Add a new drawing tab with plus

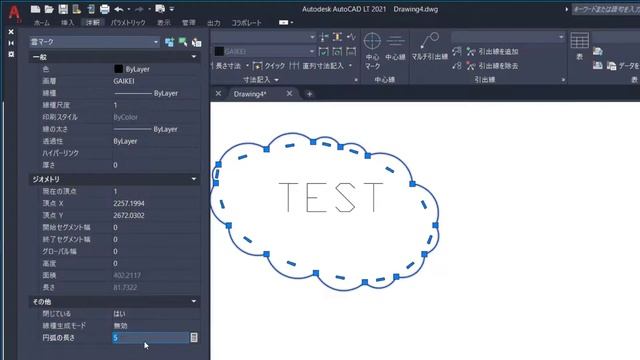tap(309, 94)
